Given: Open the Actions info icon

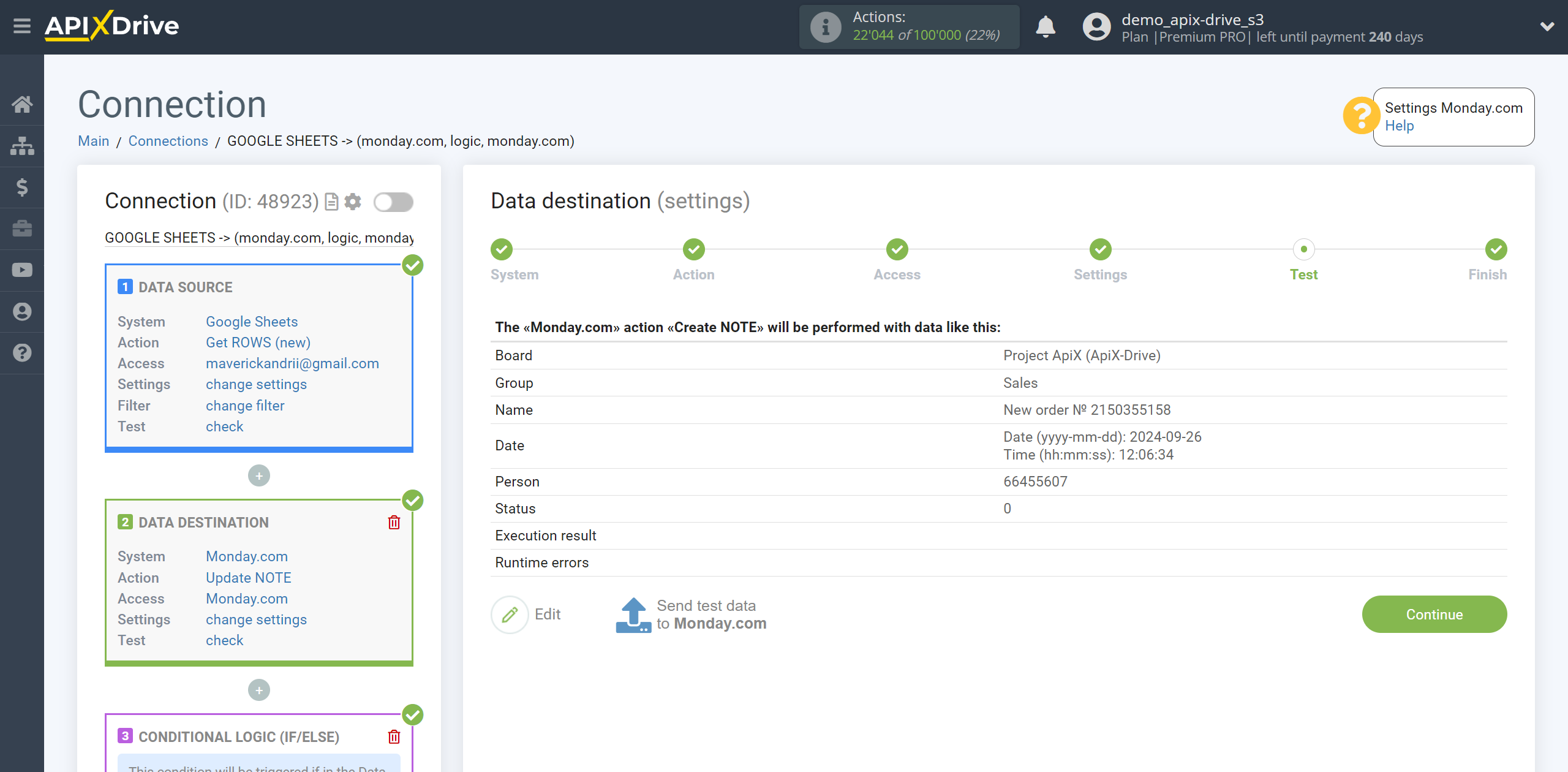Looking at the screenshot, I should 825,27.
